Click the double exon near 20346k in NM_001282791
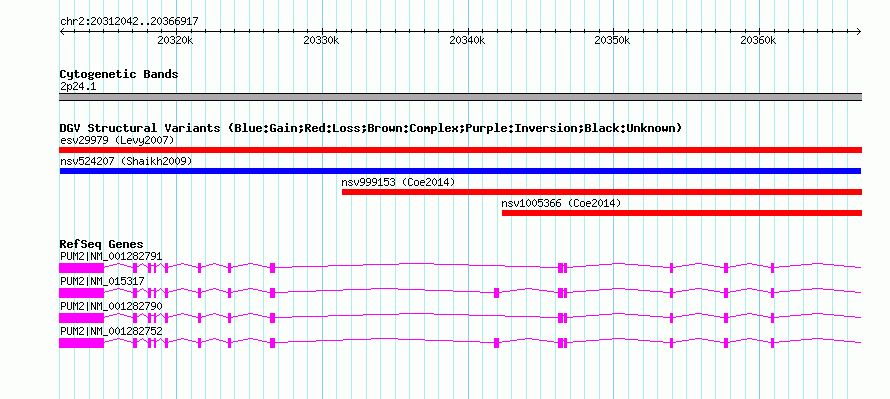 click(562, 268)
